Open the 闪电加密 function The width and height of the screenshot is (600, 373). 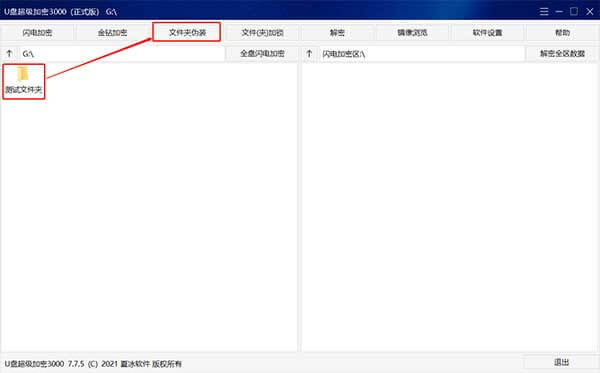point(37,33)
